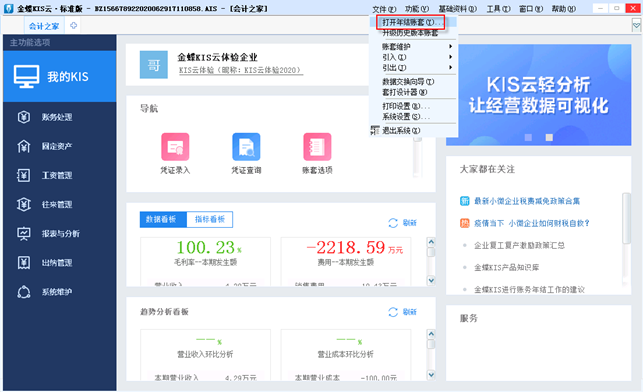Refresh the 数据看板 panel
Image resolution: width=643 pixels, height=392 pixels.
point(402,223)
